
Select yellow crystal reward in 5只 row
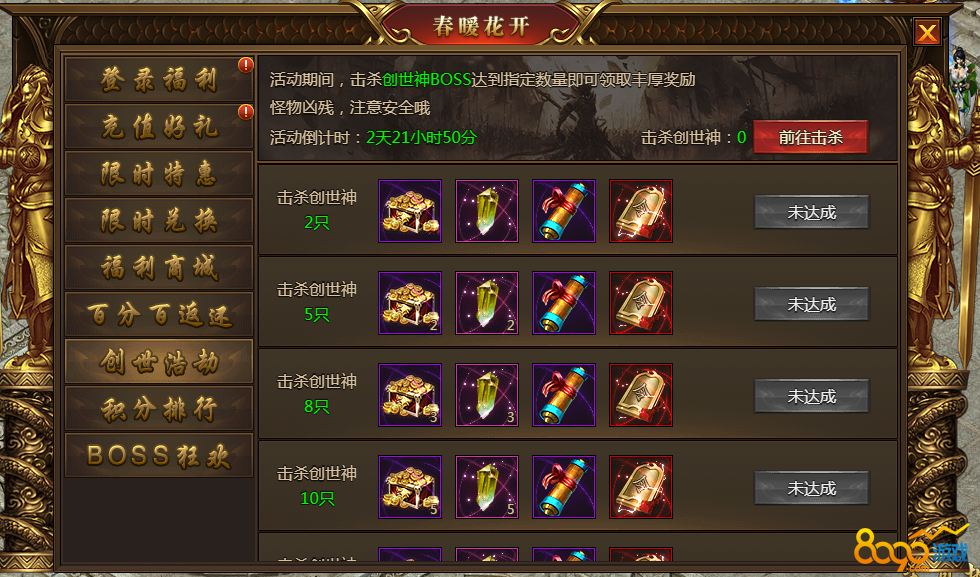pyautogui.click(x=487, y=303)
